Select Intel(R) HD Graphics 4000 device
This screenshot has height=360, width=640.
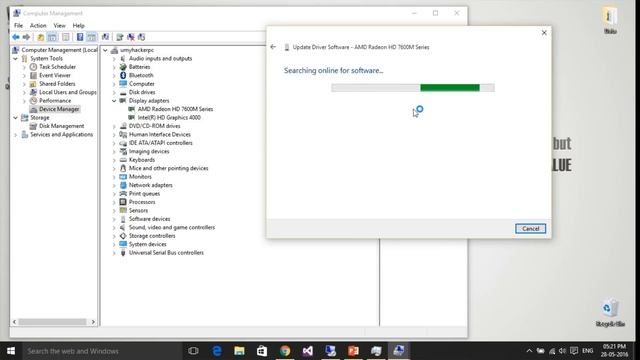pyautogui.click(x=169, y=118)
